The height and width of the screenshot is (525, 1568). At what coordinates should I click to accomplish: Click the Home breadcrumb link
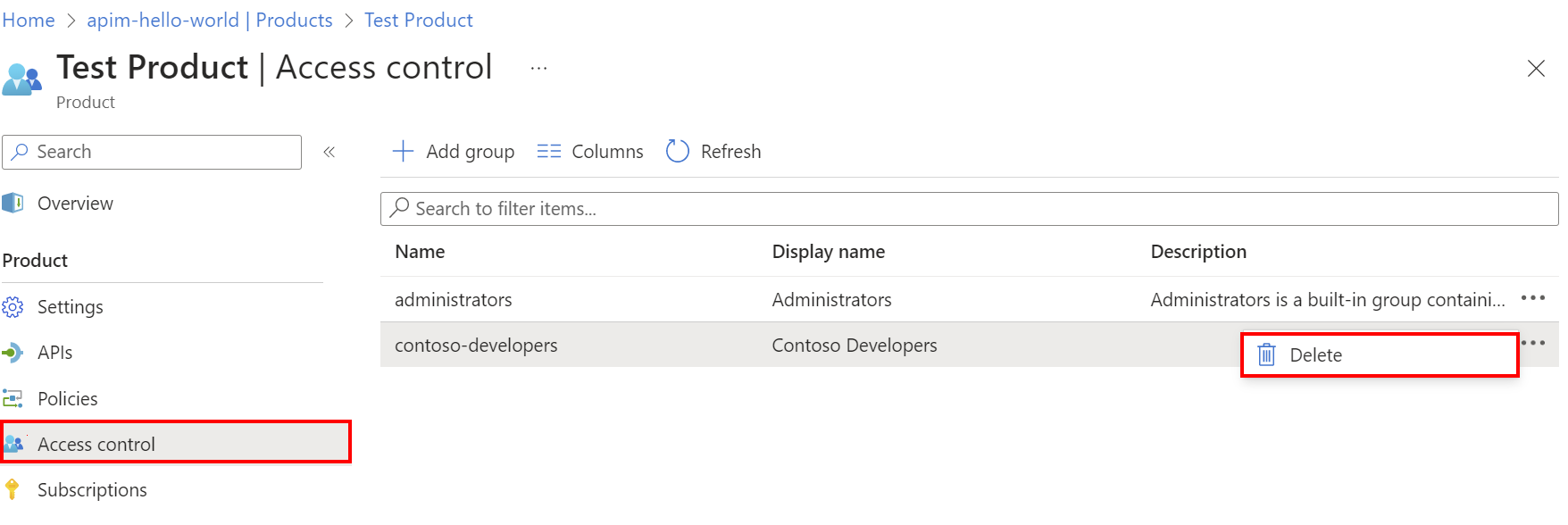[29, 20]
